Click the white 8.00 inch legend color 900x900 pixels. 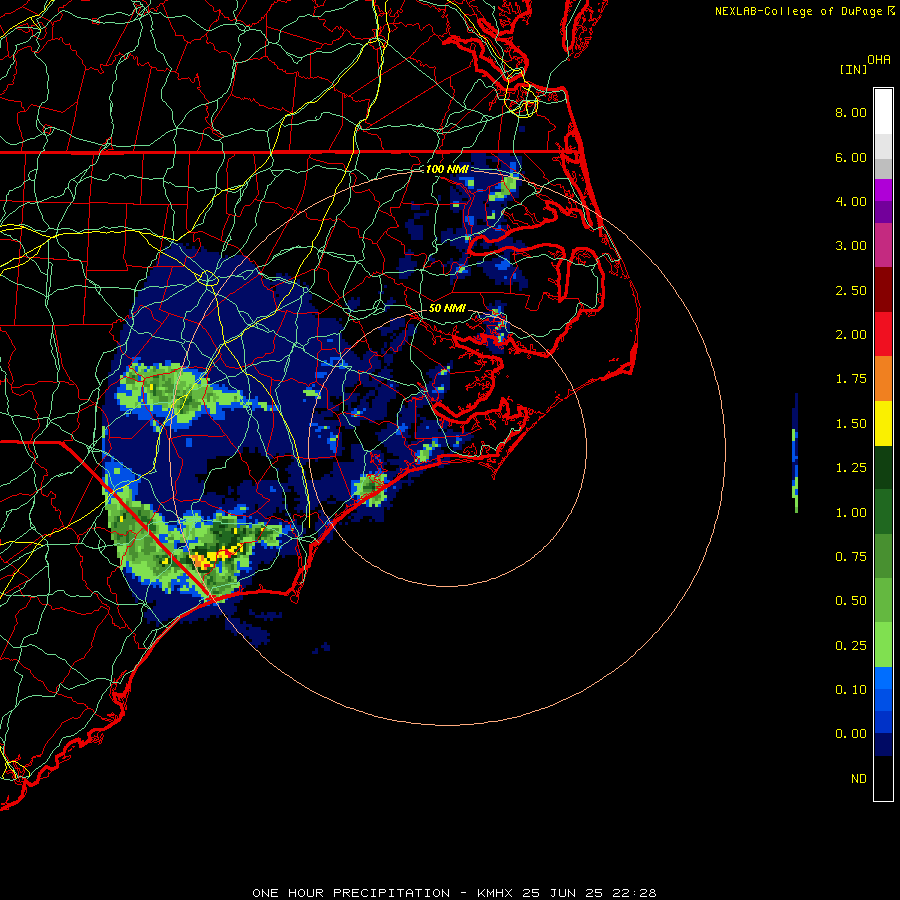click(x=883, y=112)
